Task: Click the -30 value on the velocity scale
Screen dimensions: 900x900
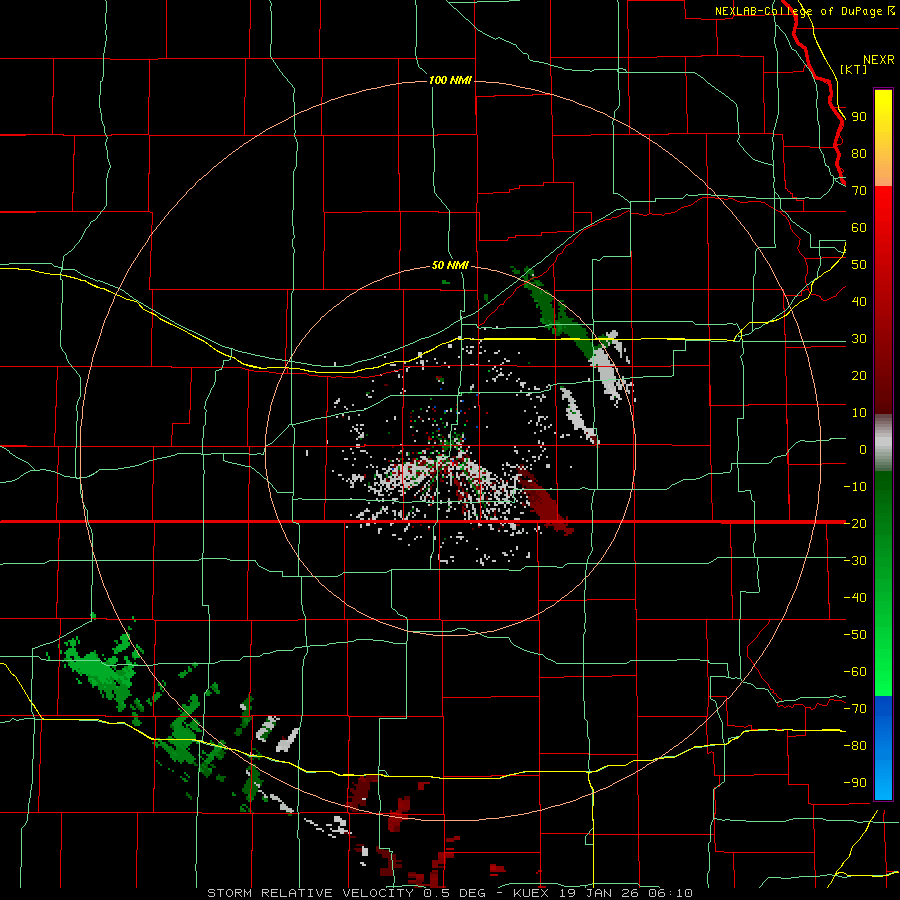Action: 855,561
